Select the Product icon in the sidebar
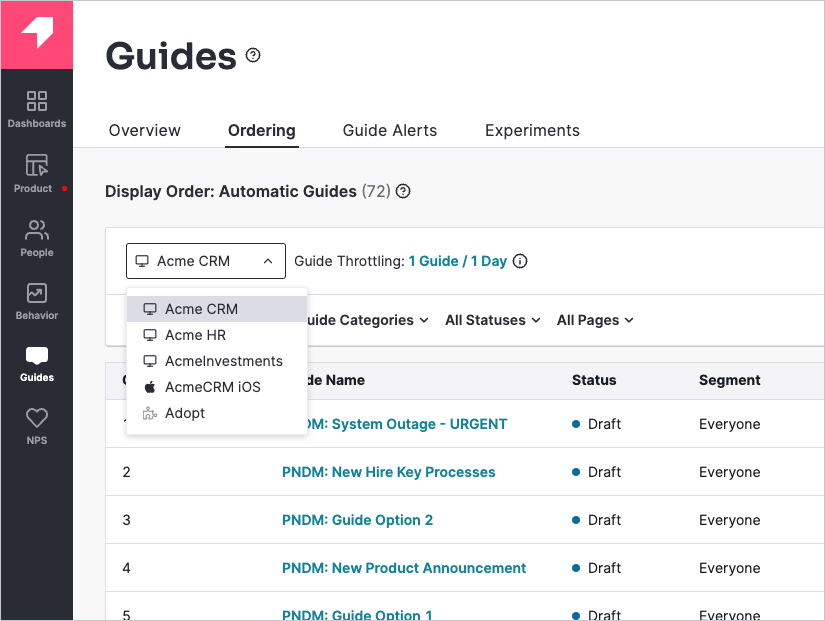The width and height of the screenshot is (825, 621). click(x=36, y=172)
